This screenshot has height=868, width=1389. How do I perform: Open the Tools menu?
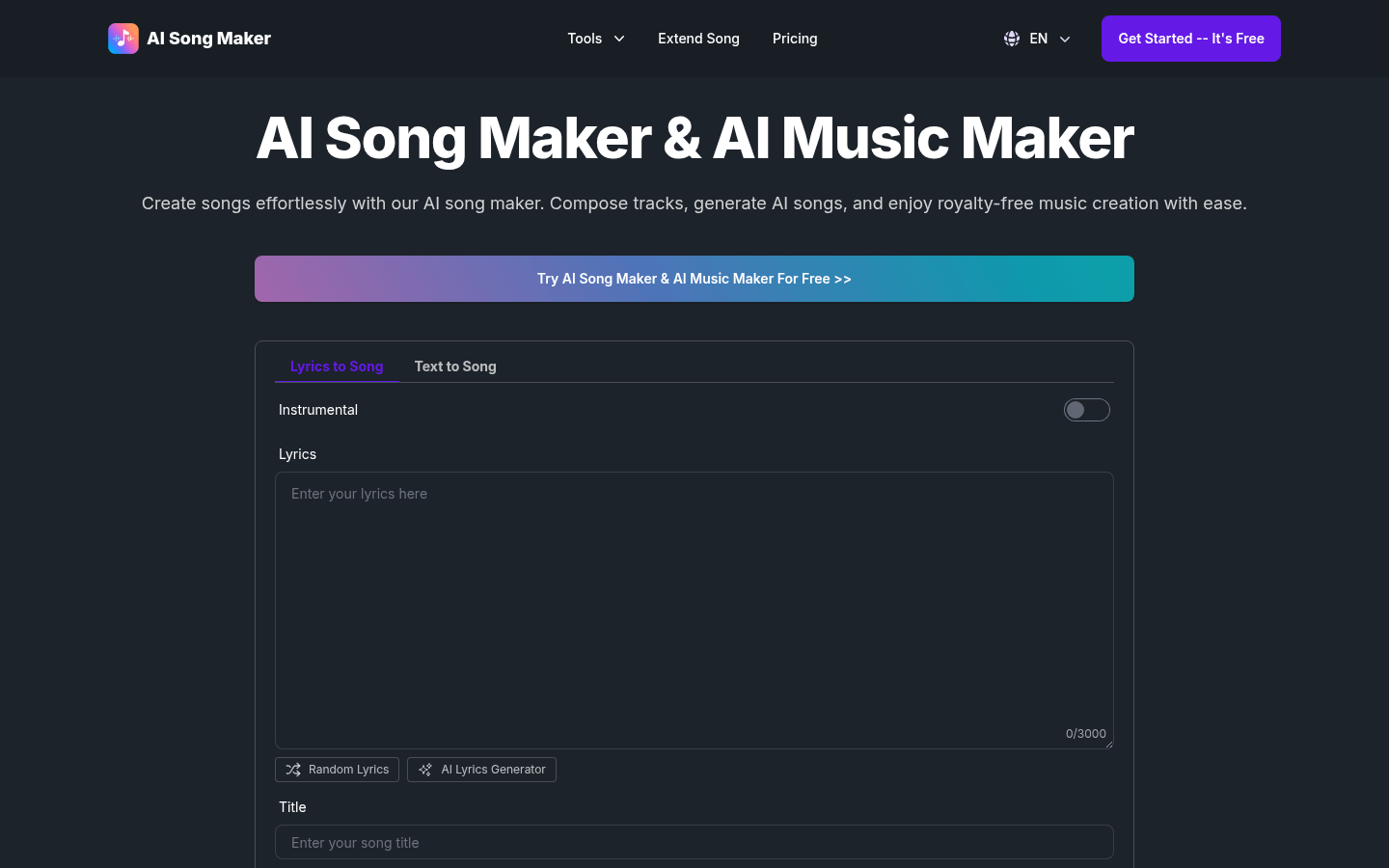(585, 39)
